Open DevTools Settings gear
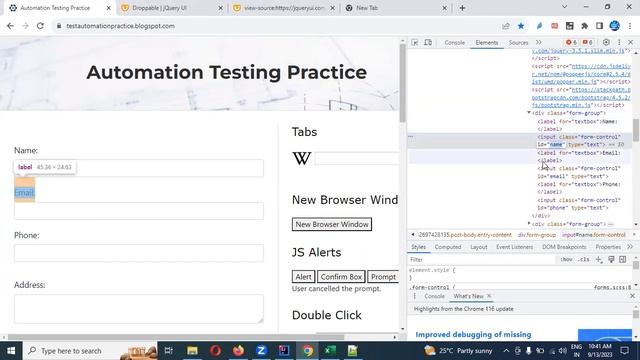 coord(606,42)
